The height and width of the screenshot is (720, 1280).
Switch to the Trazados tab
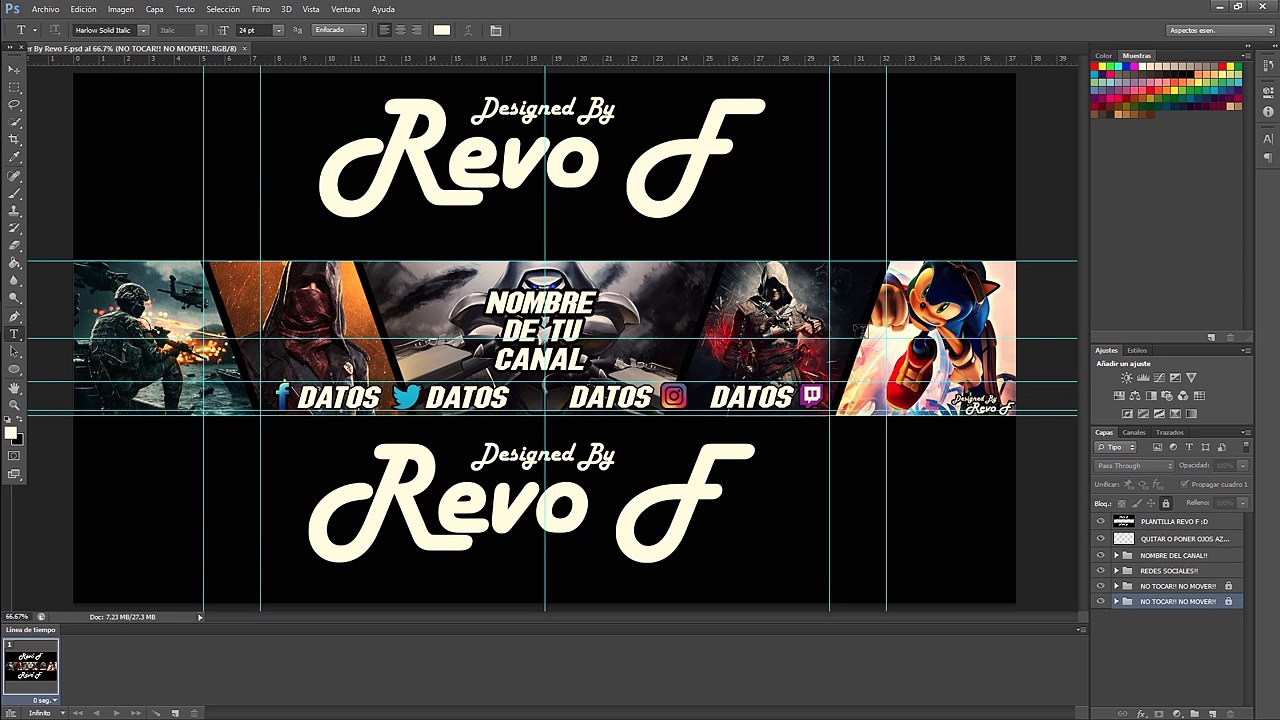pyautogui.click(x=1170, y=432)
